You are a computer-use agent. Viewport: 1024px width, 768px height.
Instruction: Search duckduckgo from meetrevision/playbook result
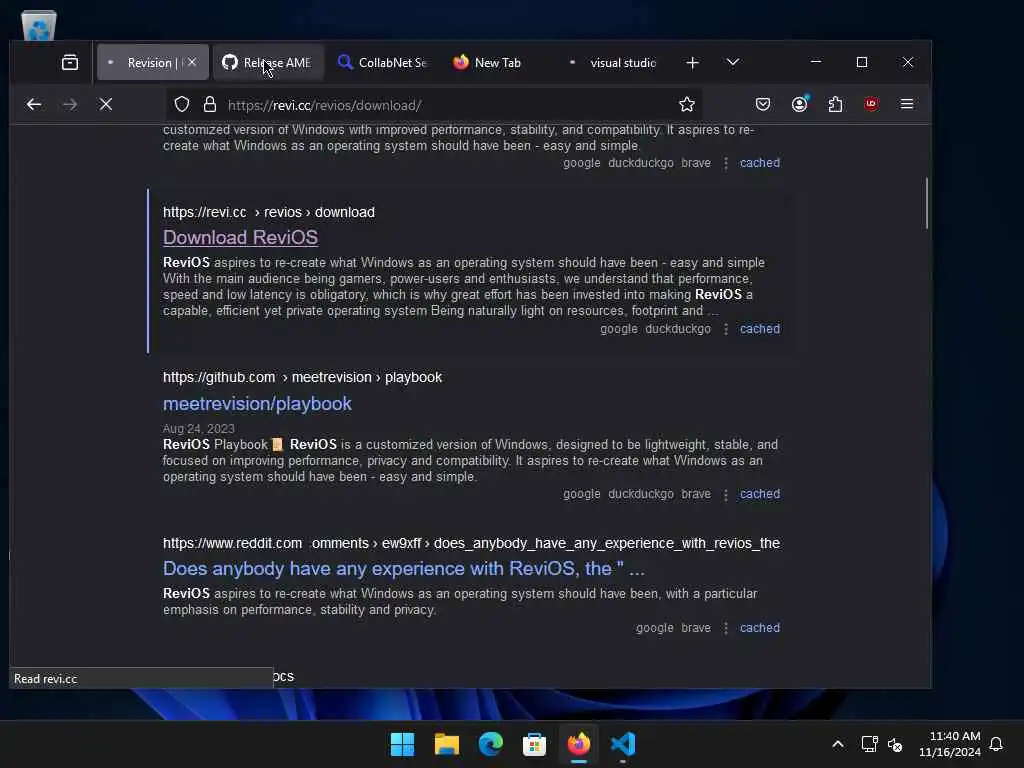coord(641,494)
